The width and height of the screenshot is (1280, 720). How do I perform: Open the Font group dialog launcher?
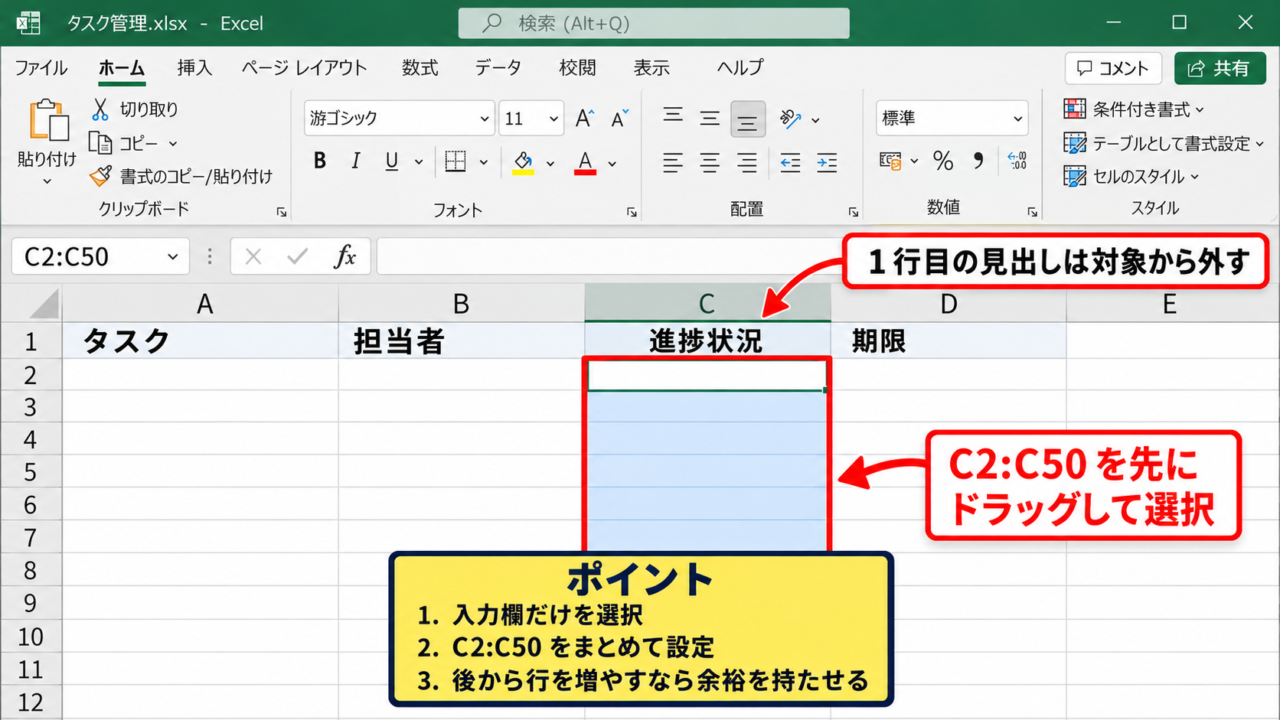tap(631, 212)
